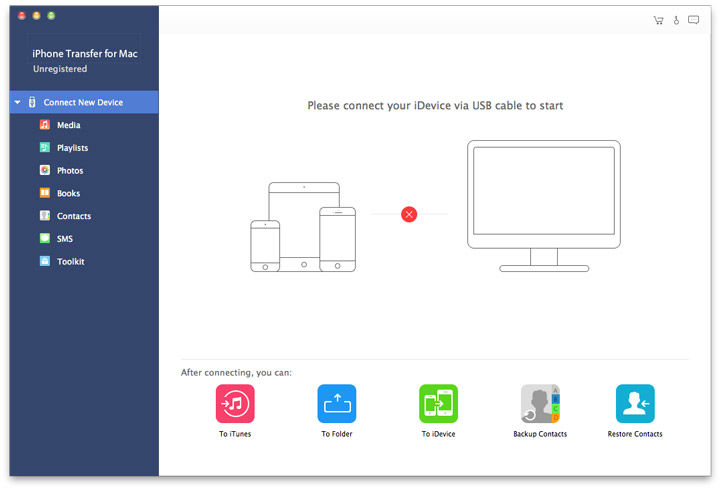Click the Playlists icon in sidebar

click(x=45, y=147)
